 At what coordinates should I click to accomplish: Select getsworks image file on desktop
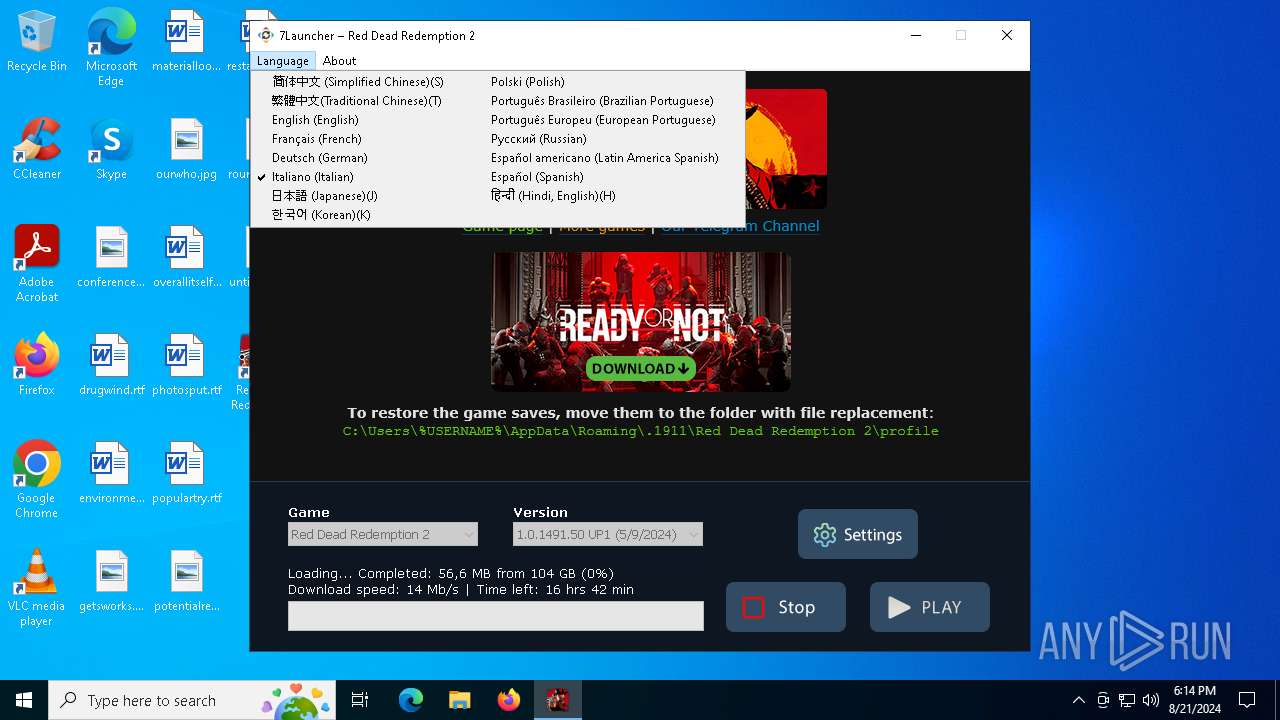click(x=111, y=581)
